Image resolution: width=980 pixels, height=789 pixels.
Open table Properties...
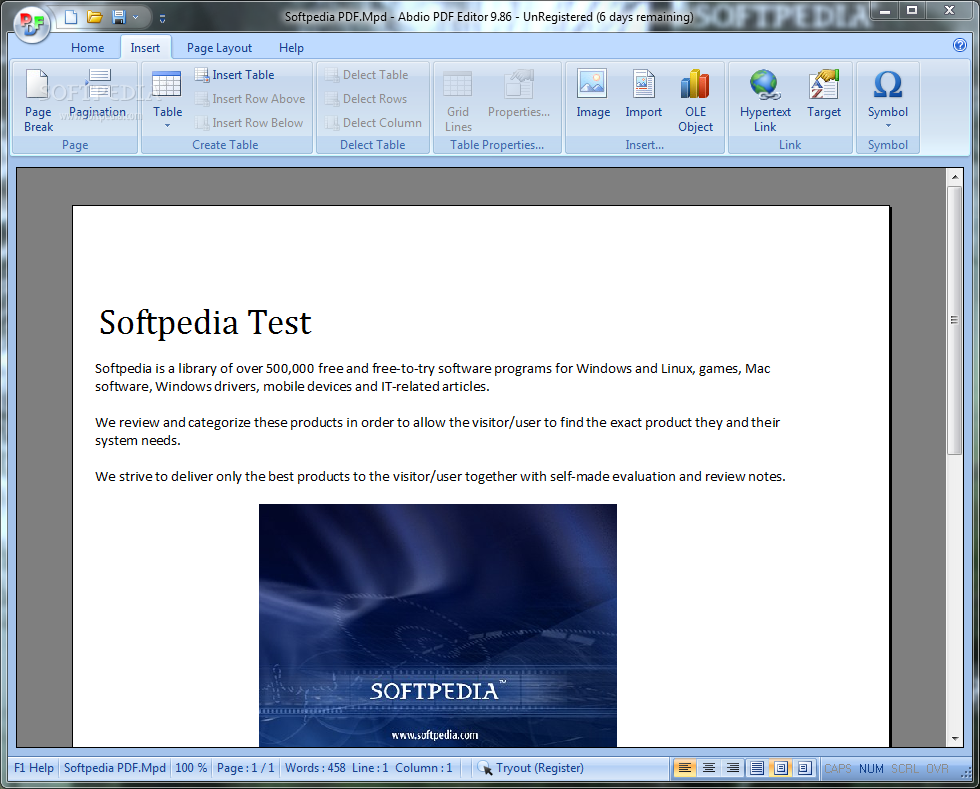point(519,94)
